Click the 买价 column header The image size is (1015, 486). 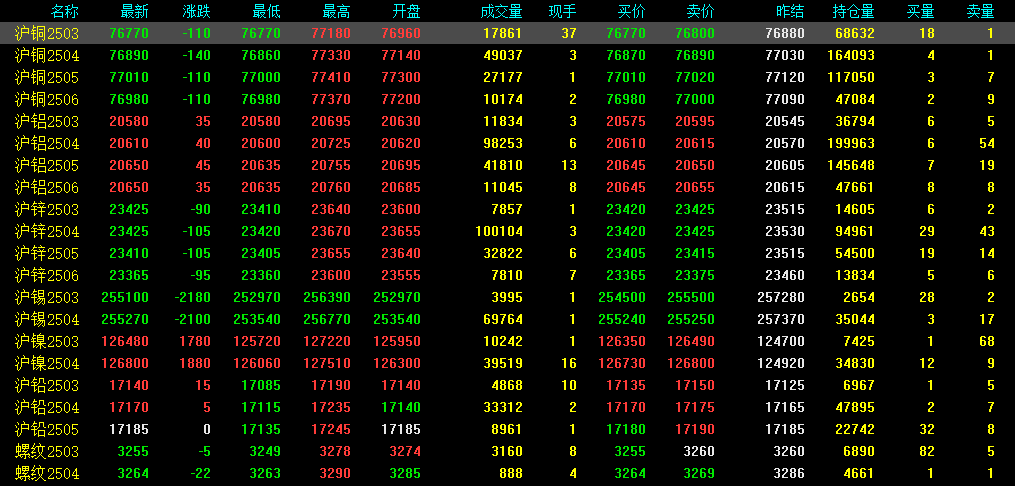click(630, 11)
